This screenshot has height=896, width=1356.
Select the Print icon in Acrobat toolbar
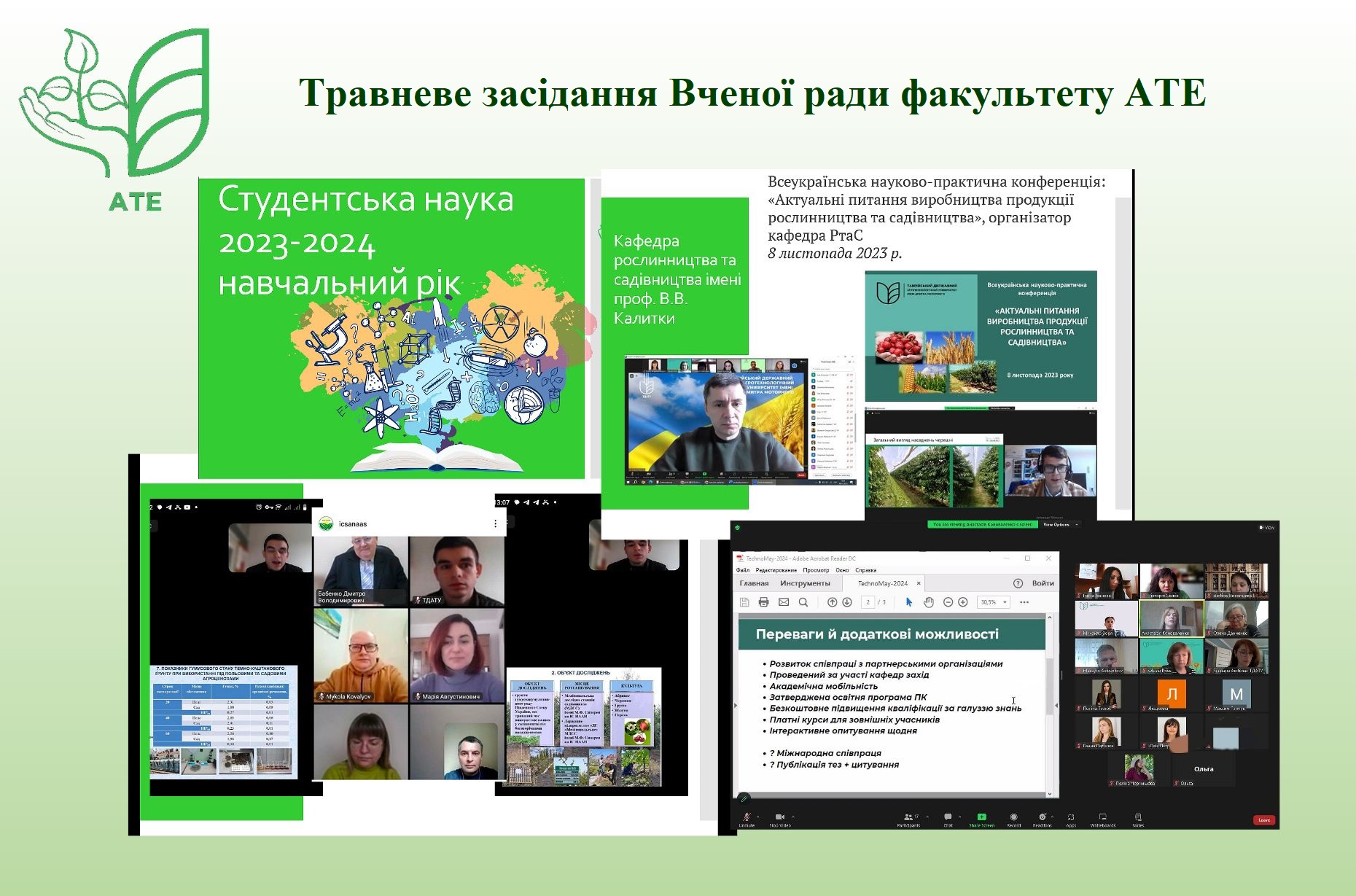764,602
